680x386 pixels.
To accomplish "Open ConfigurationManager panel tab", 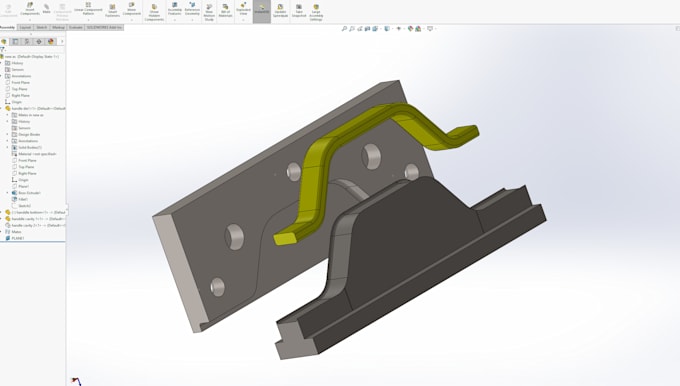I will pos(27,42).
